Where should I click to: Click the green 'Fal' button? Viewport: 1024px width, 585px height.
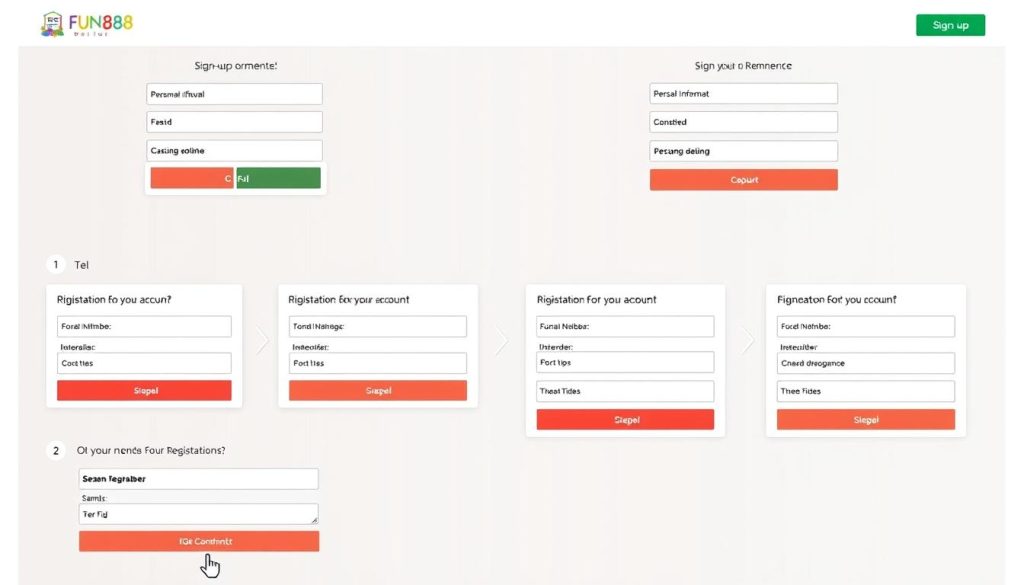tap(278, 178)
